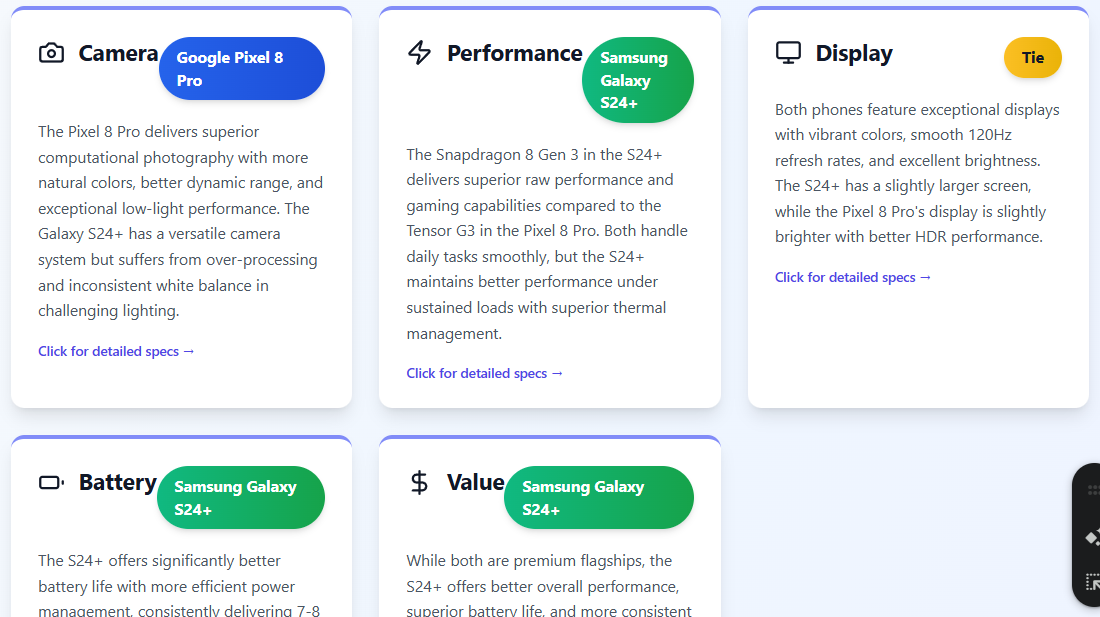Click the dollar sign Value icon

pyautogui.click(x=420, y=482)
